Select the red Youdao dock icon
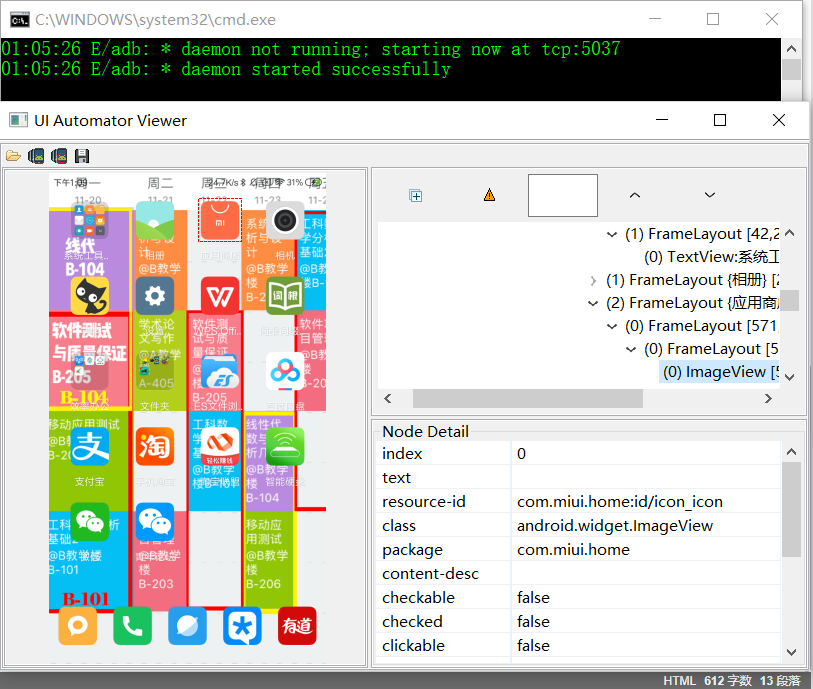Image resolution: width=813 pixels, height=689 pixels. (297, 626)
